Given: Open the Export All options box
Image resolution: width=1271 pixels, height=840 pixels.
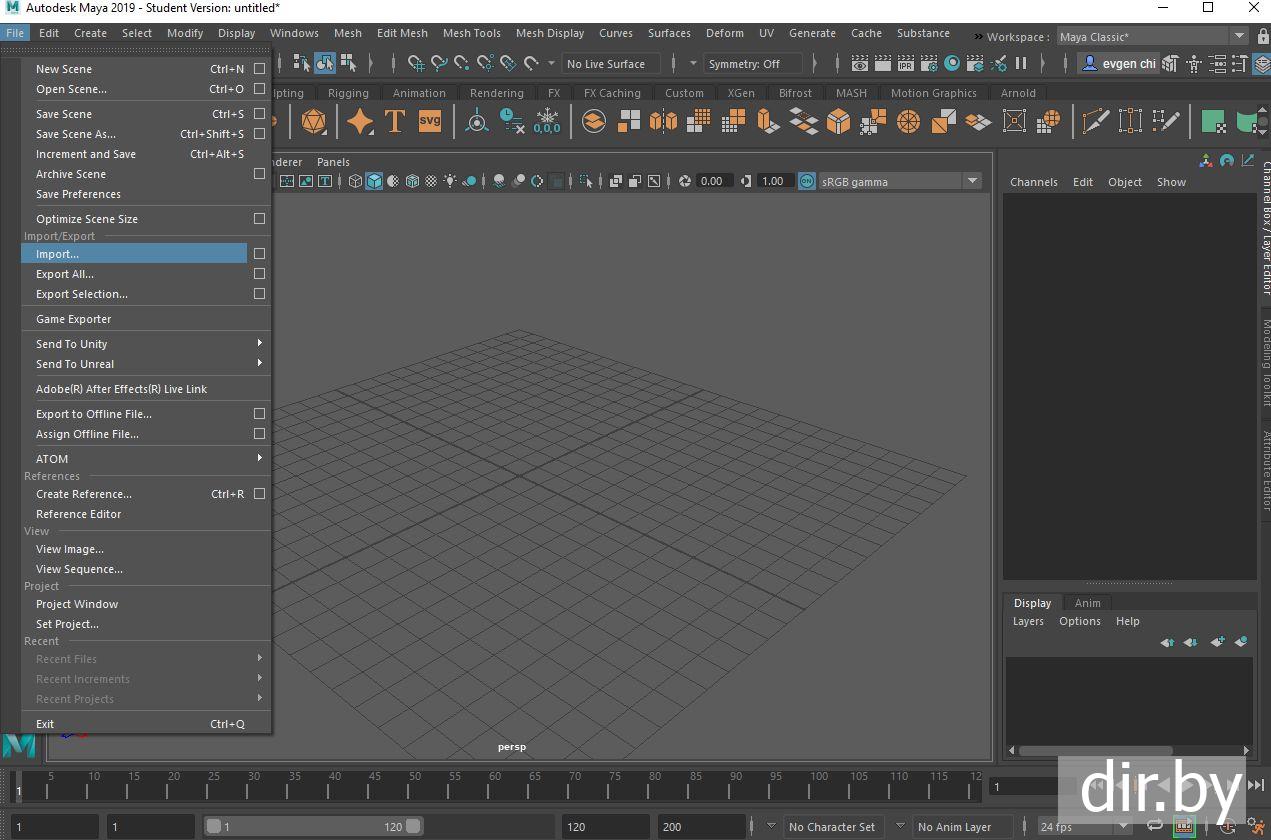Looking at the screenshot, I should click(x=259, y=274).
